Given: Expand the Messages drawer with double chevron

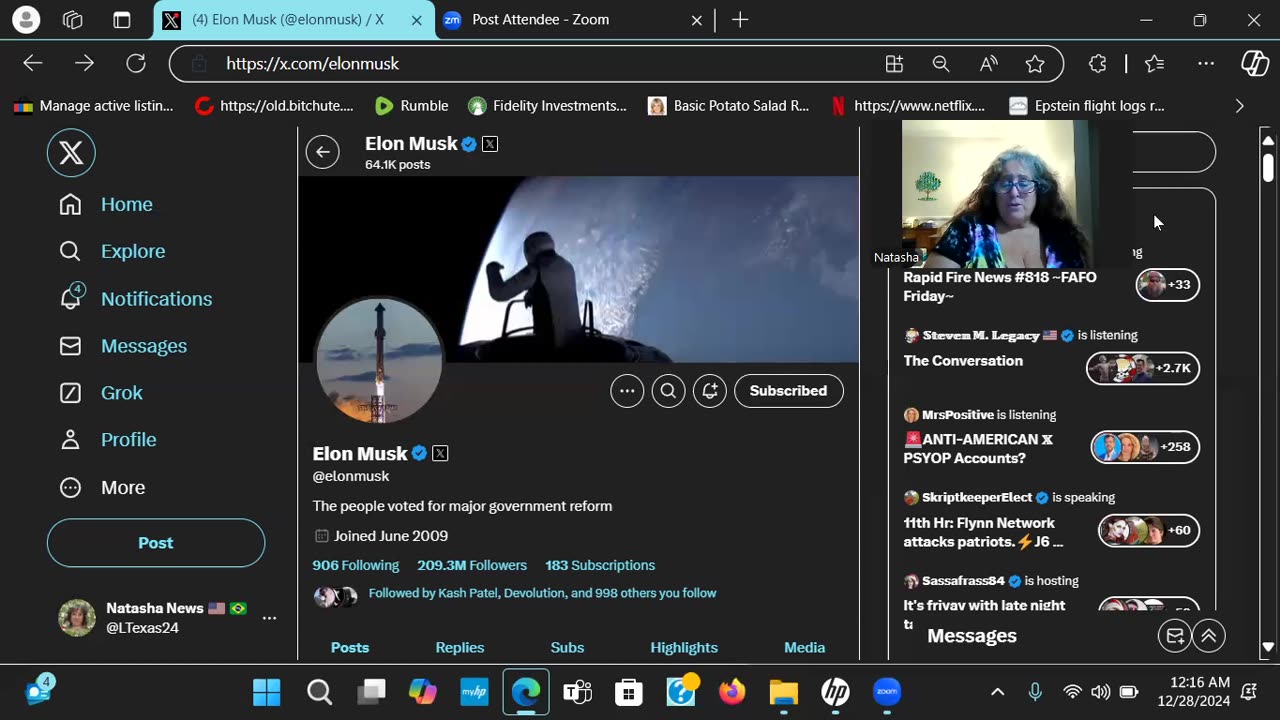Looking at the screenshot, I should (x=1209, y=636).
